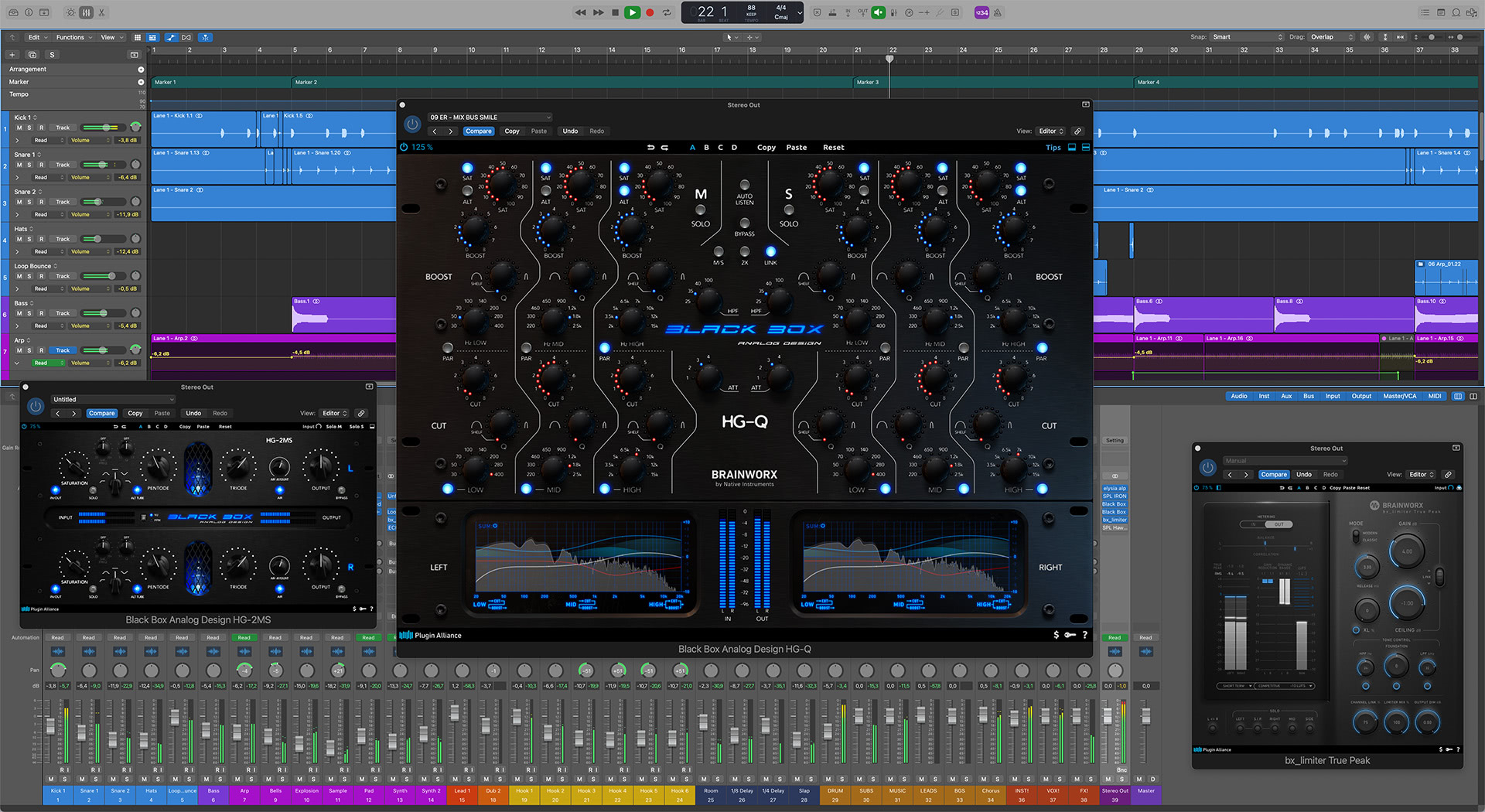Screen dimensions: 1485x812
Task: Select the Aux filter in mixer
Action: click(1286, 396)
